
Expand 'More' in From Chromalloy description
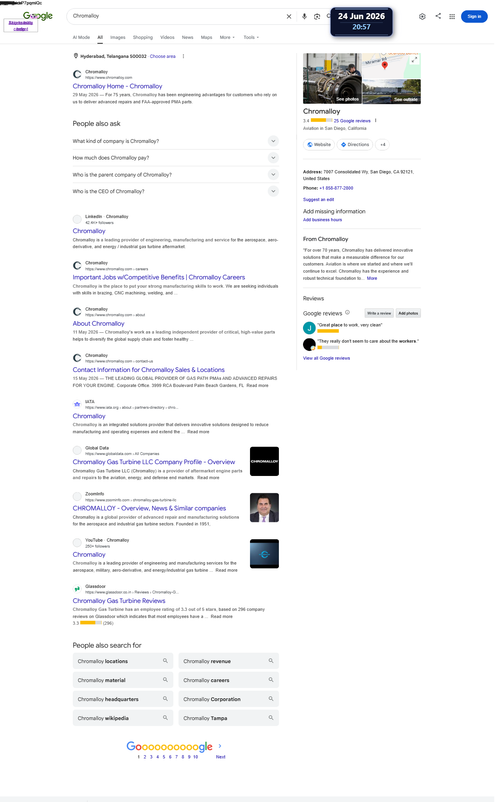tap(372, 278)
